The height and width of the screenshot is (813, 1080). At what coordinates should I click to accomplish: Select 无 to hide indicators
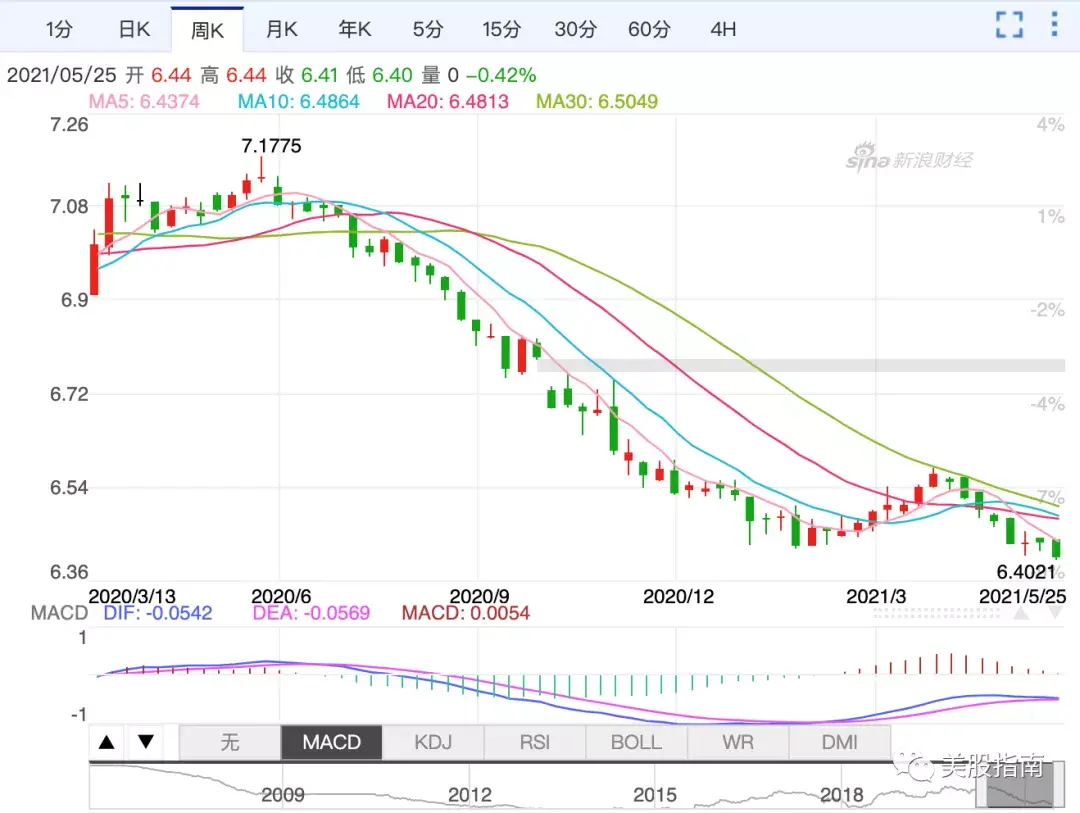pos(230,742)
